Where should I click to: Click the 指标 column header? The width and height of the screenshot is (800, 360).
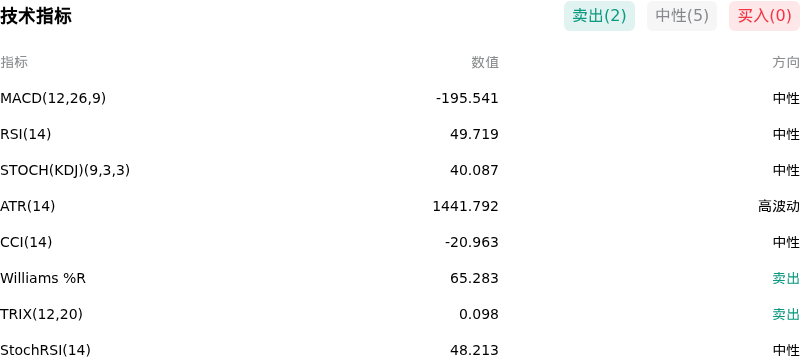14,62
